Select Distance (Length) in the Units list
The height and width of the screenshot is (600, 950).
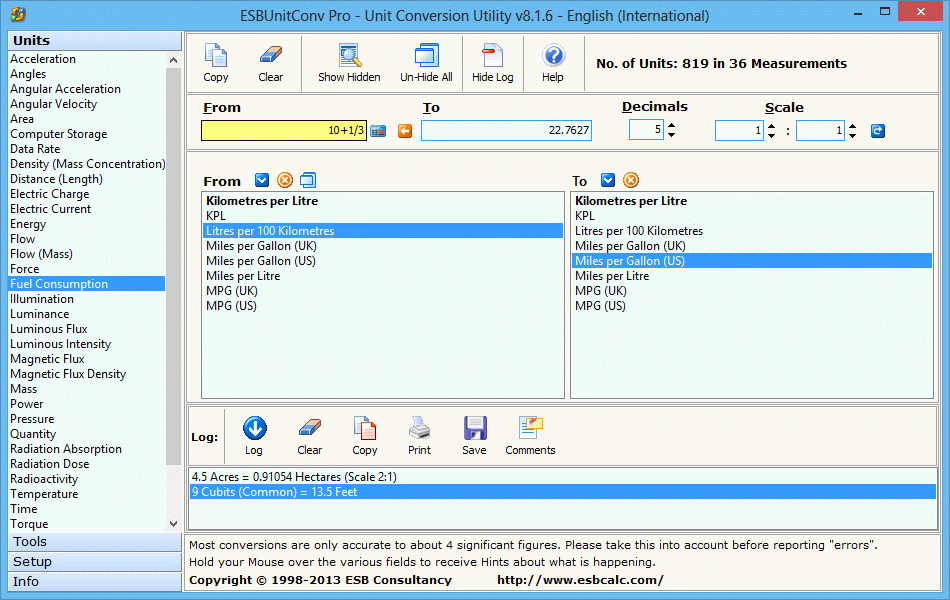[56, 179]
